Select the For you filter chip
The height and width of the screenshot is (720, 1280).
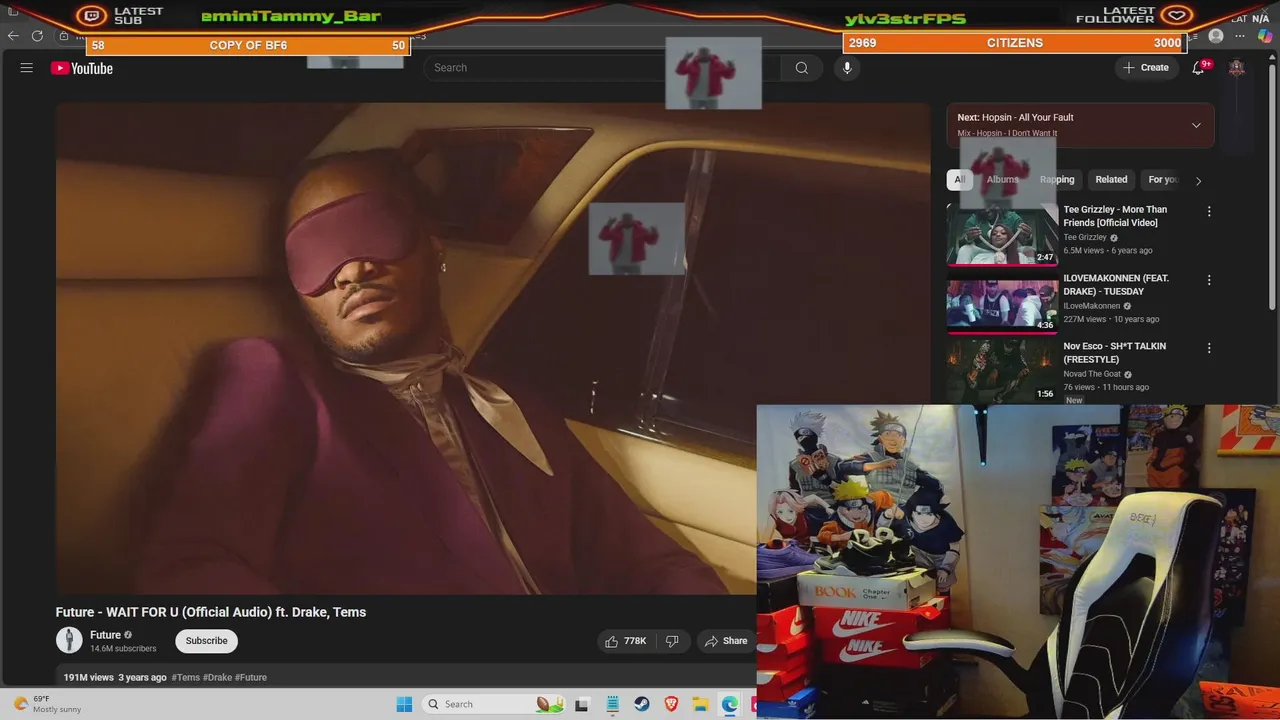click(1163, 180)
